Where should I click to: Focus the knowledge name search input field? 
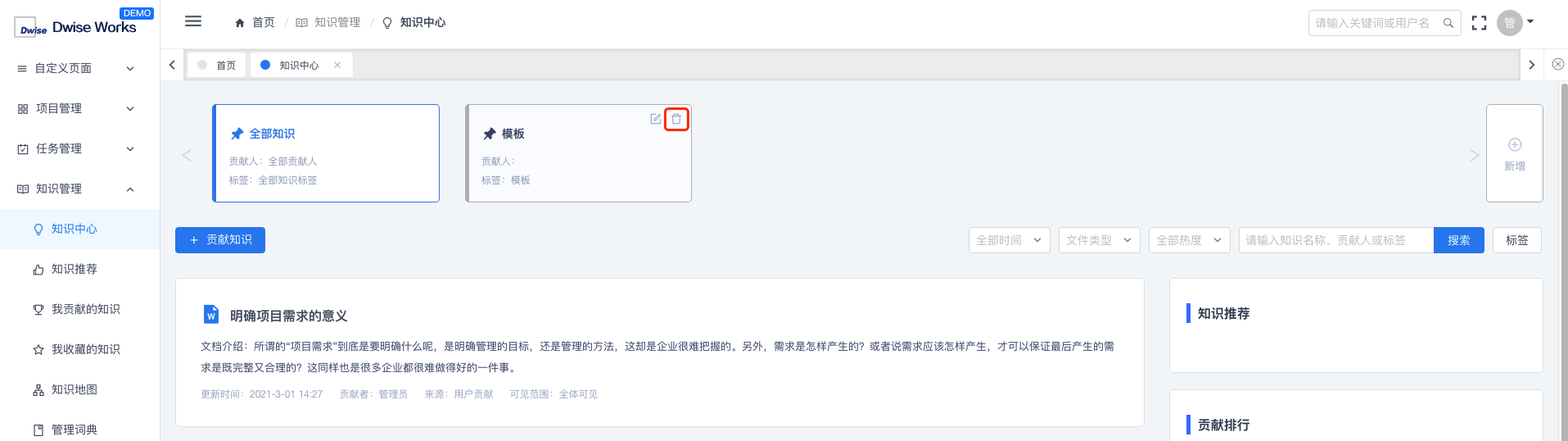click(x=1336, y=240)
